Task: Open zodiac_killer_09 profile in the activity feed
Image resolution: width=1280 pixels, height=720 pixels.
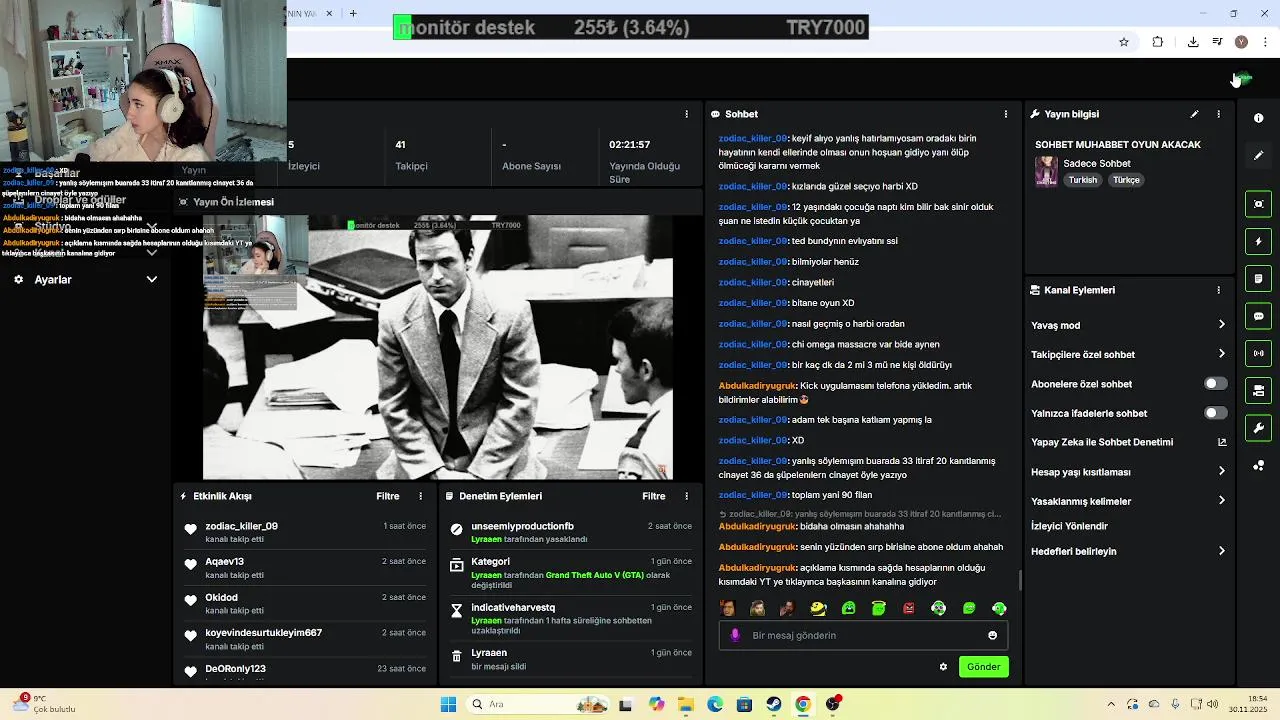Action: click(241, 526)
